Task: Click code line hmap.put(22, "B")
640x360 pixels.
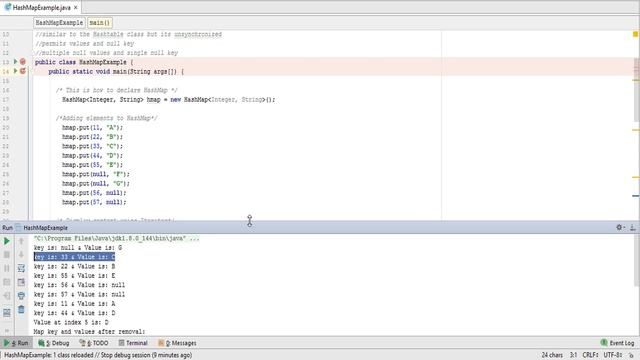Action: click(92, 137)
